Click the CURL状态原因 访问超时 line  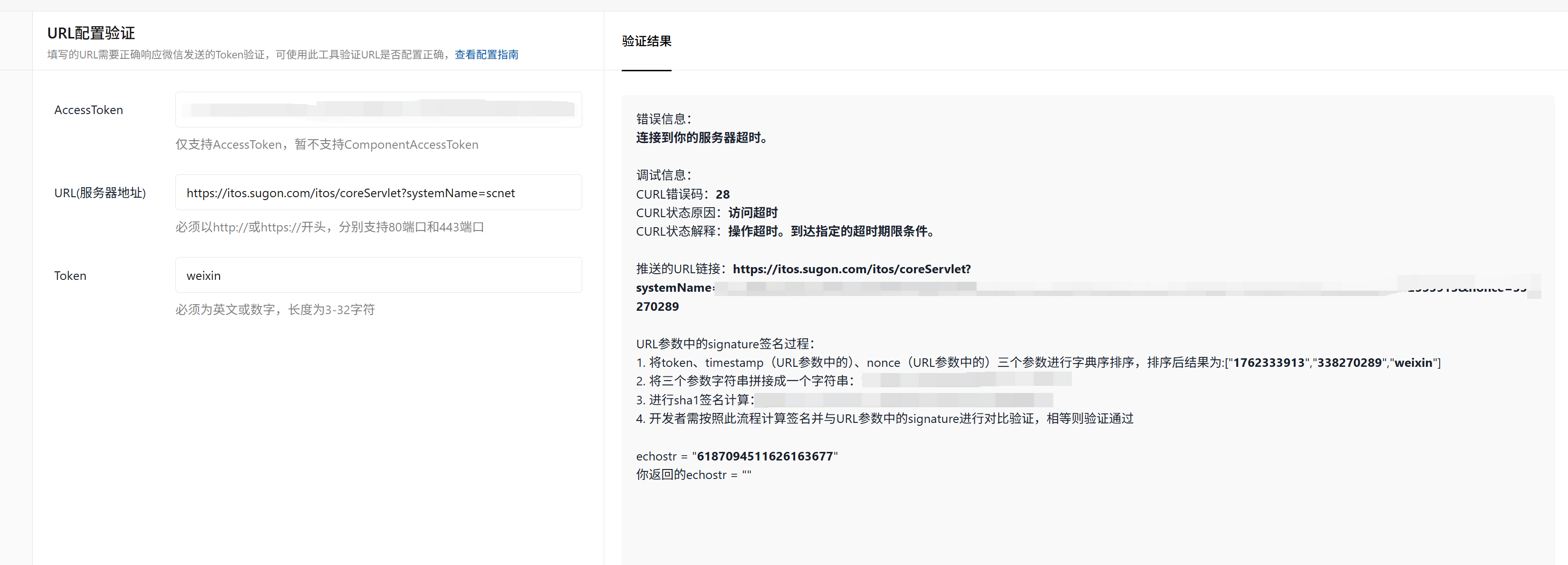click(707, 212)
